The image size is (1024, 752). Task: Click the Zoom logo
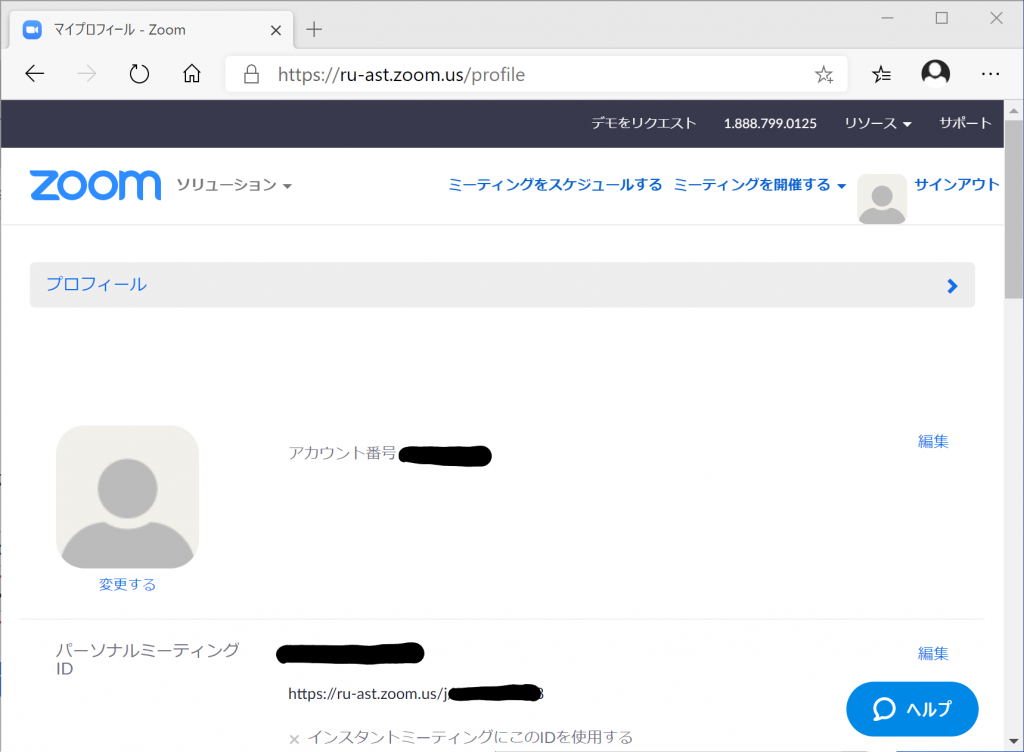95,185
